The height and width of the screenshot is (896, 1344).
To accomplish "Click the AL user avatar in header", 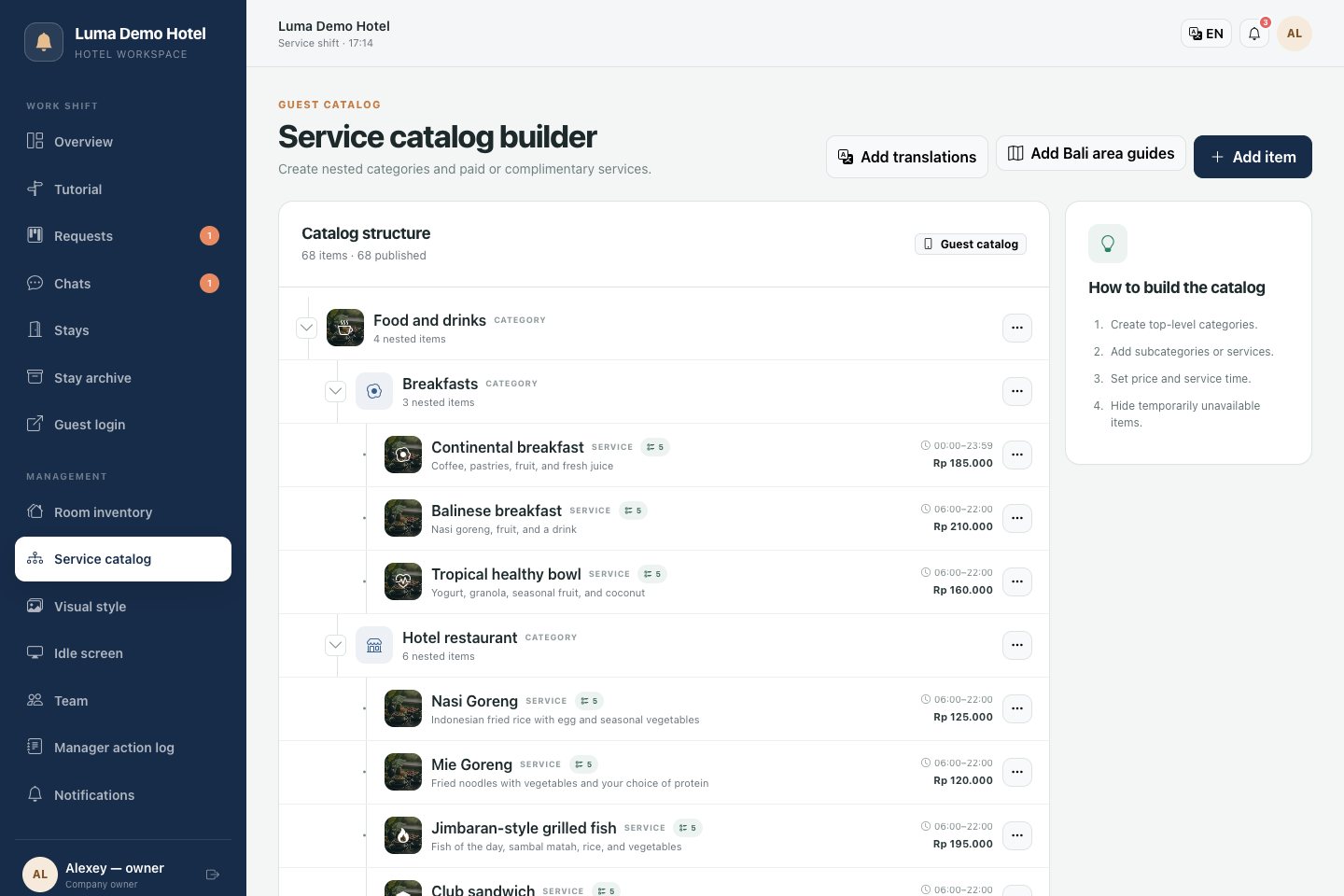I will tap(1295, 34).
